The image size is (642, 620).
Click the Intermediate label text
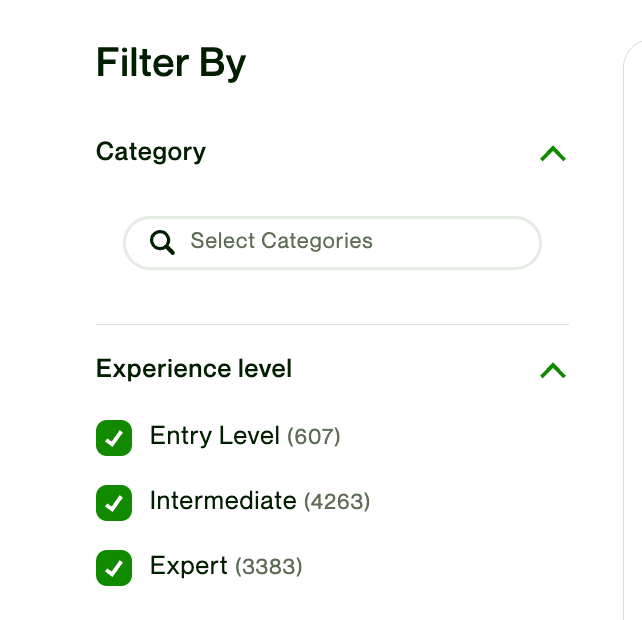[223, 500]
